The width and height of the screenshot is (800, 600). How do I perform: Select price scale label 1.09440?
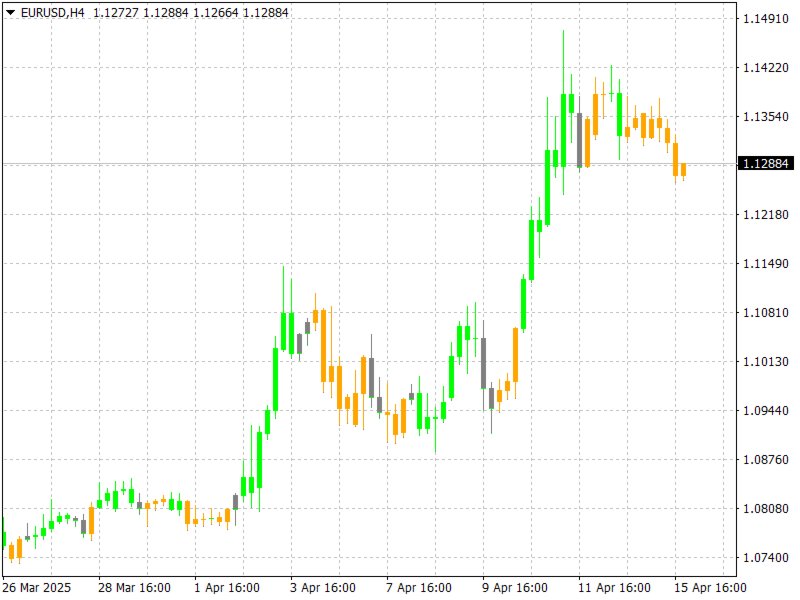pos(766,411)
